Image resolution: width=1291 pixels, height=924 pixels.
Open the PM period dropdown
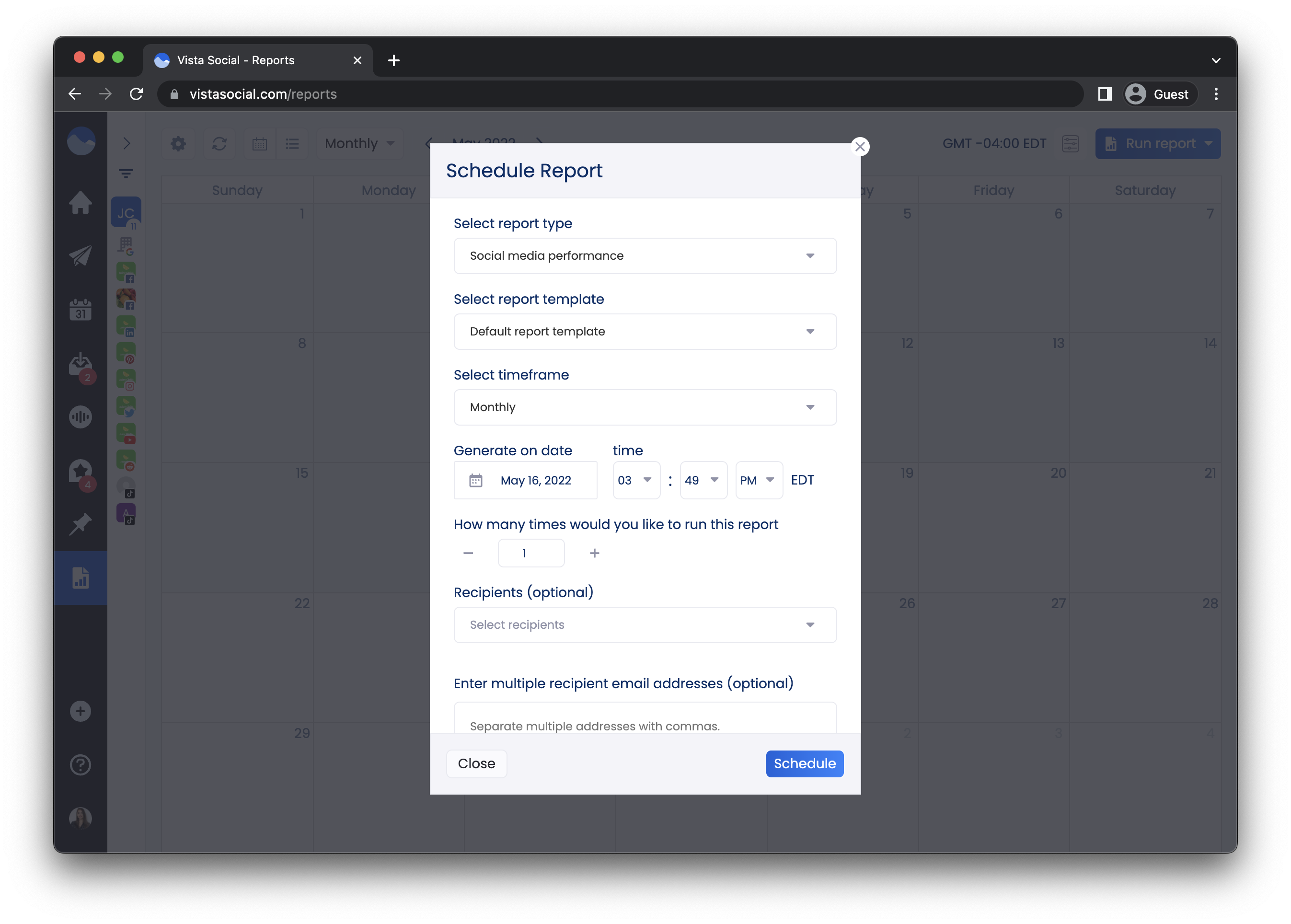(759, 480)
